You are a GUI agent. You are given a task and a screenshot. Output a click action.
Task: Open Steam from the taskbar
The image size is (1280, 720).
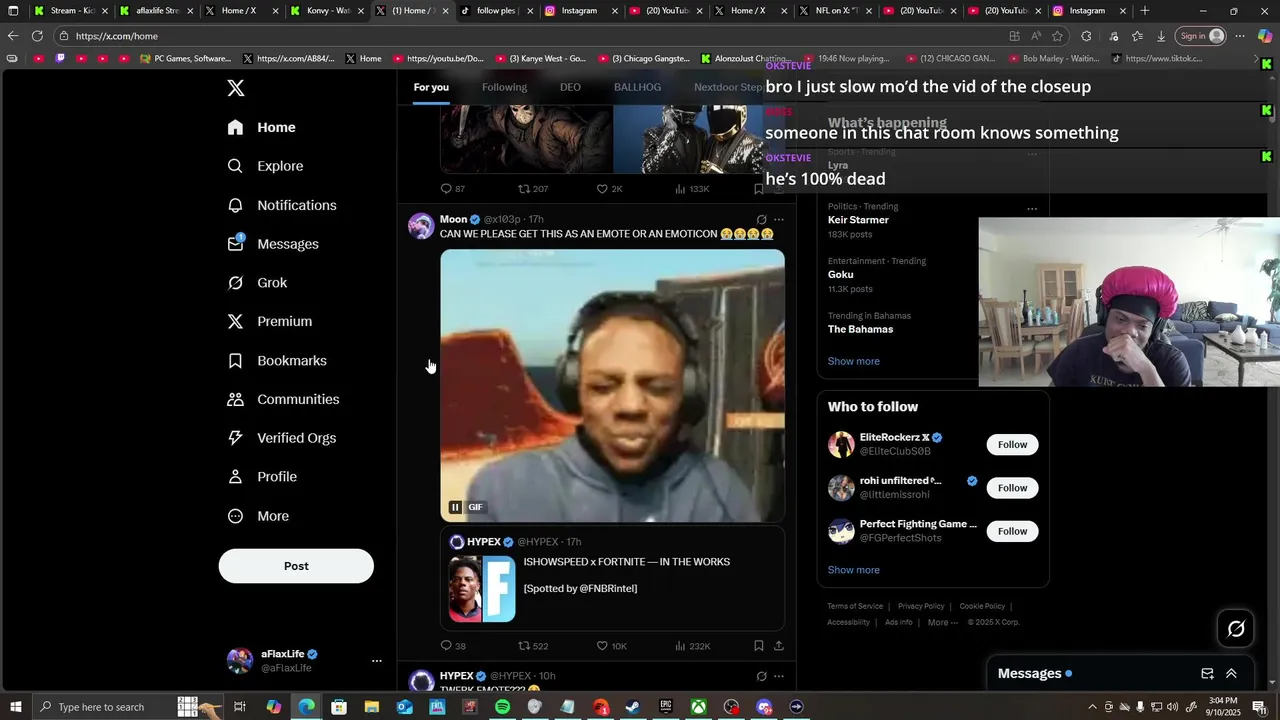[x=633, y=707]
